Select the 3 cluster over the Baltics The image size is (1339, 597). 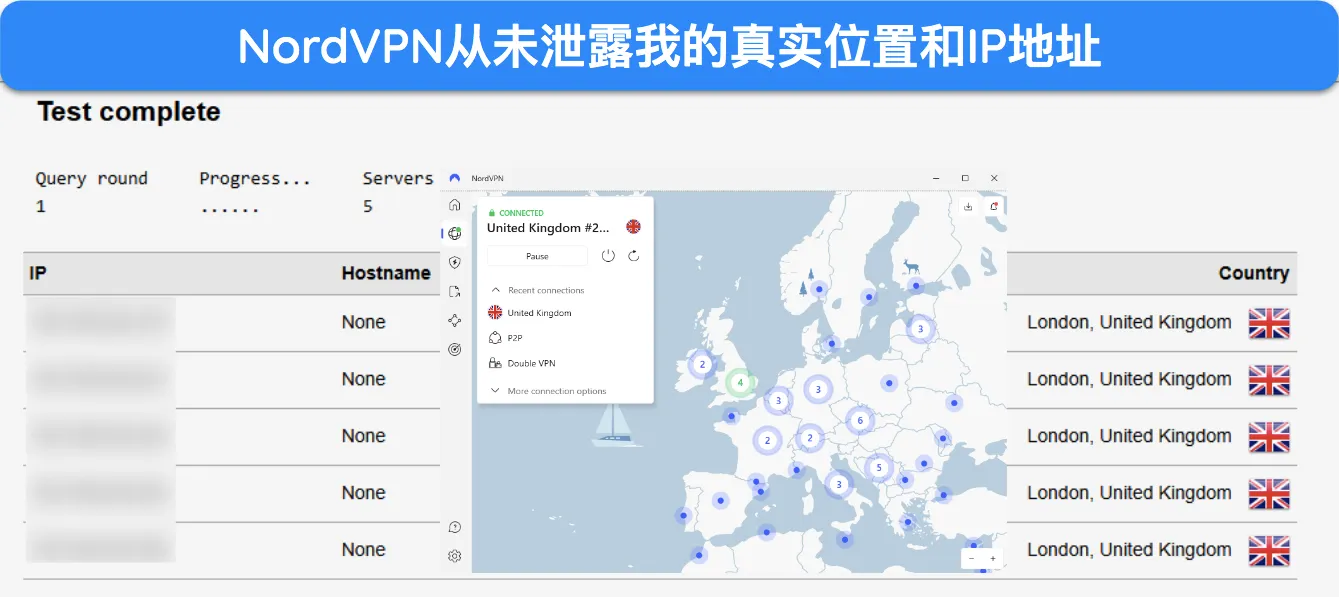click(920, 328)
